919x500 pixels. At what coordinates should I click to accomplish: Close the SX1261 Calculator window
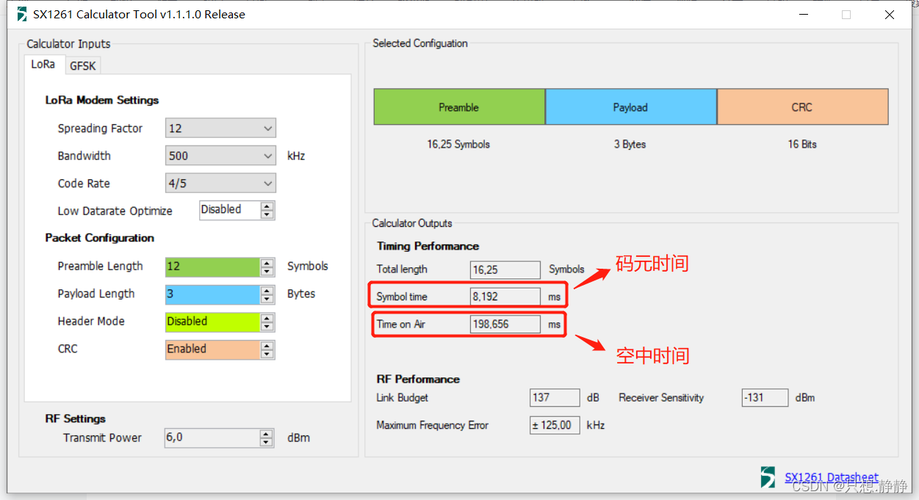tap(889, 14)
